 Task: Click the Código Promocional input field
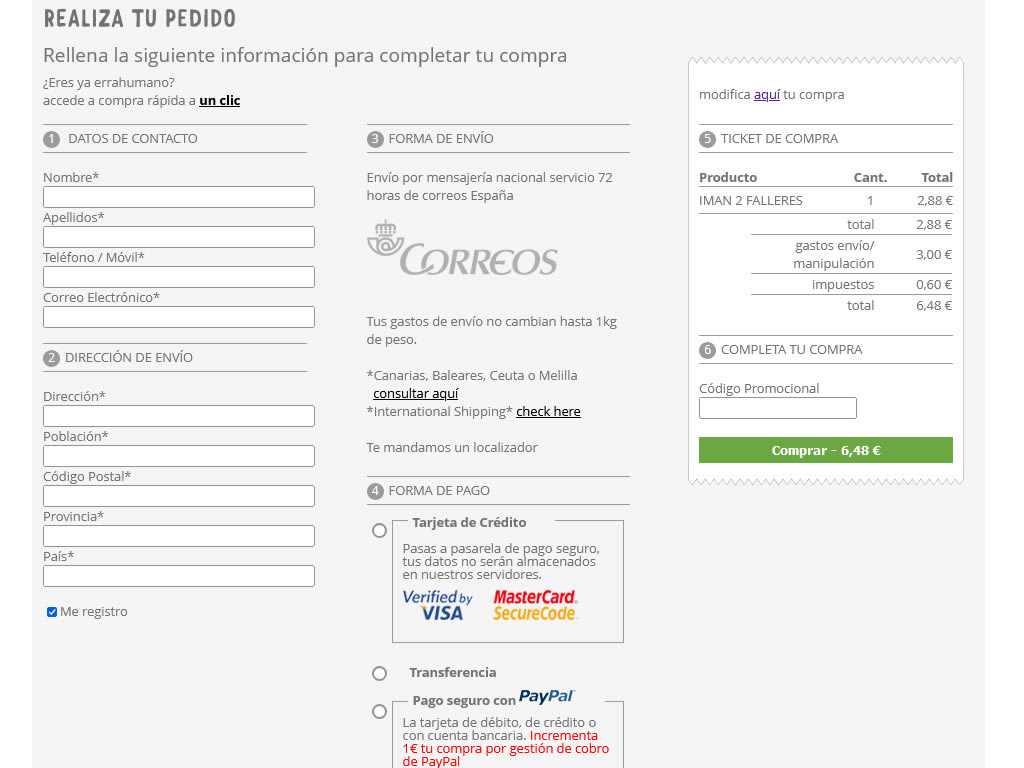tap(777, 408)
